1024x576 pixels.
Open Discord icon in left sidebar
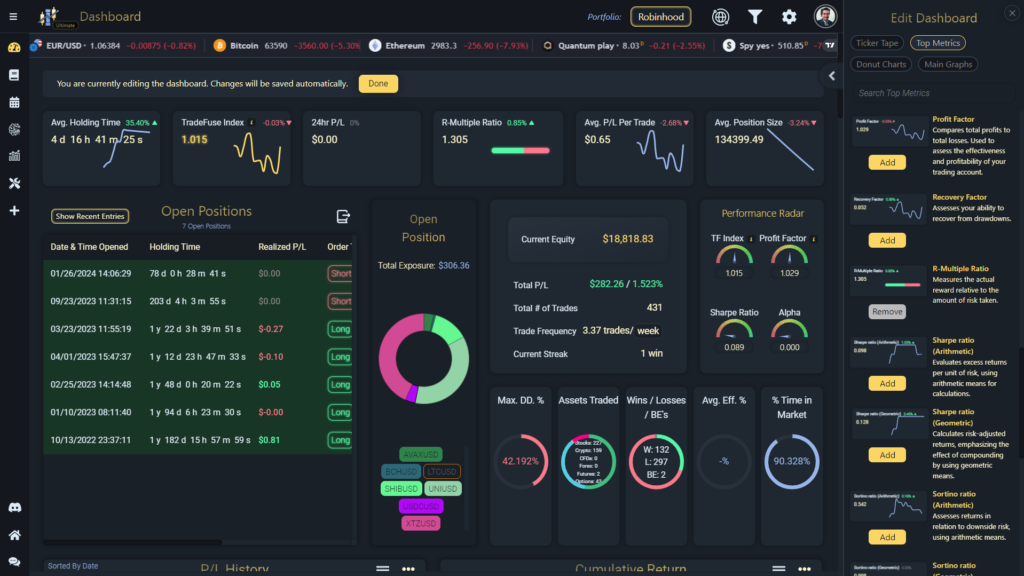[14, 507]
